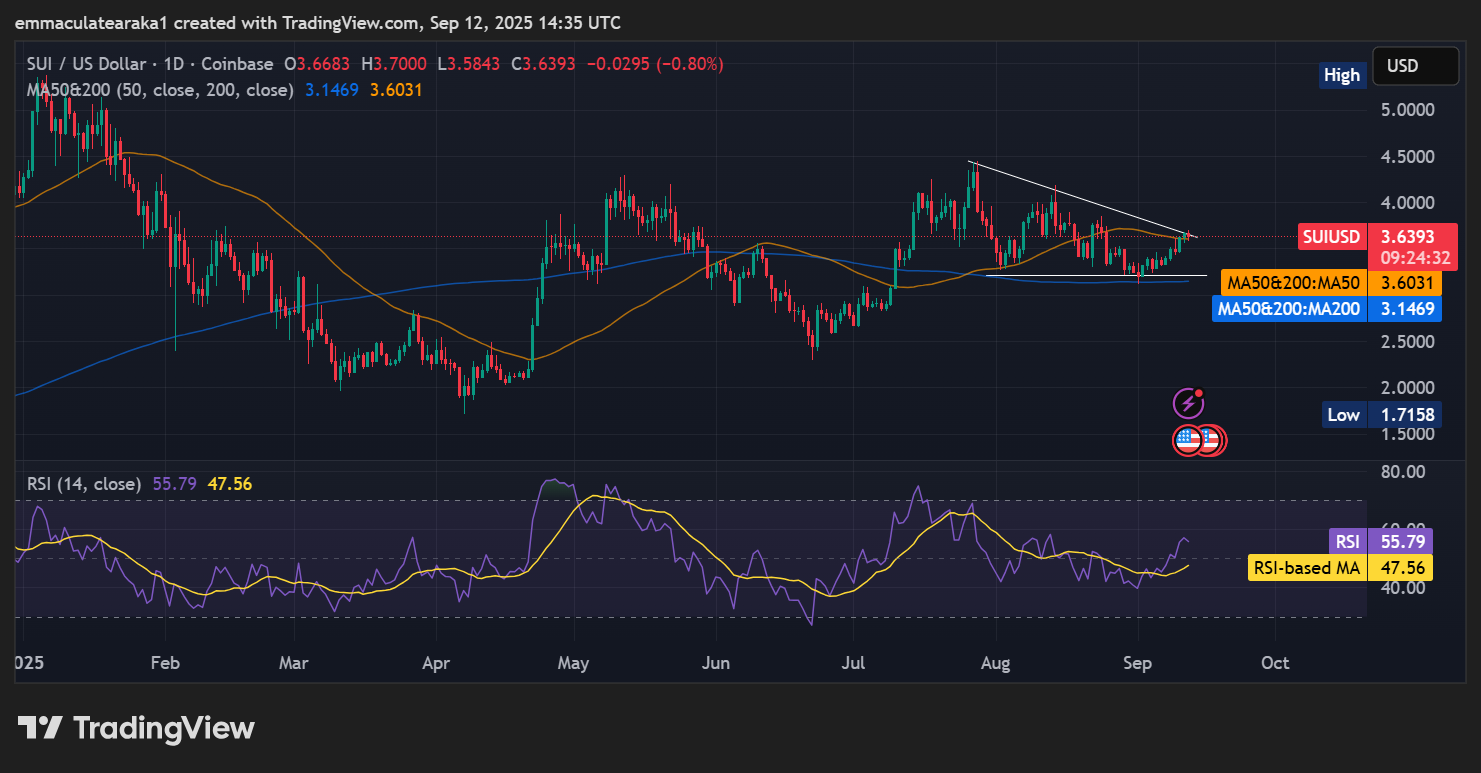
Task: Click the Low price marker label
Action: pos(1342,414)
